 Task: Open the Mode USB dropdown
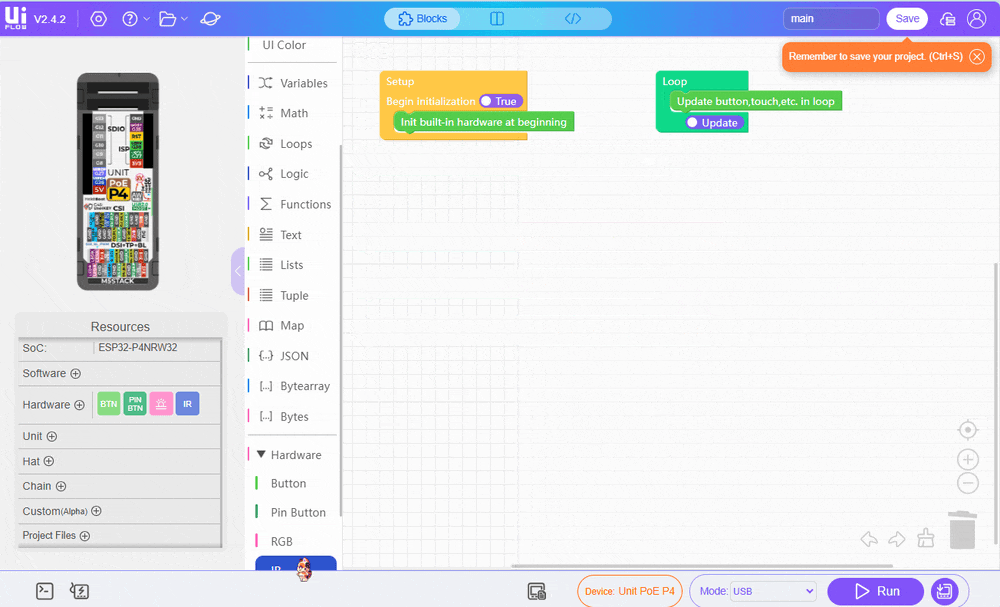click(x=773, y=591)
